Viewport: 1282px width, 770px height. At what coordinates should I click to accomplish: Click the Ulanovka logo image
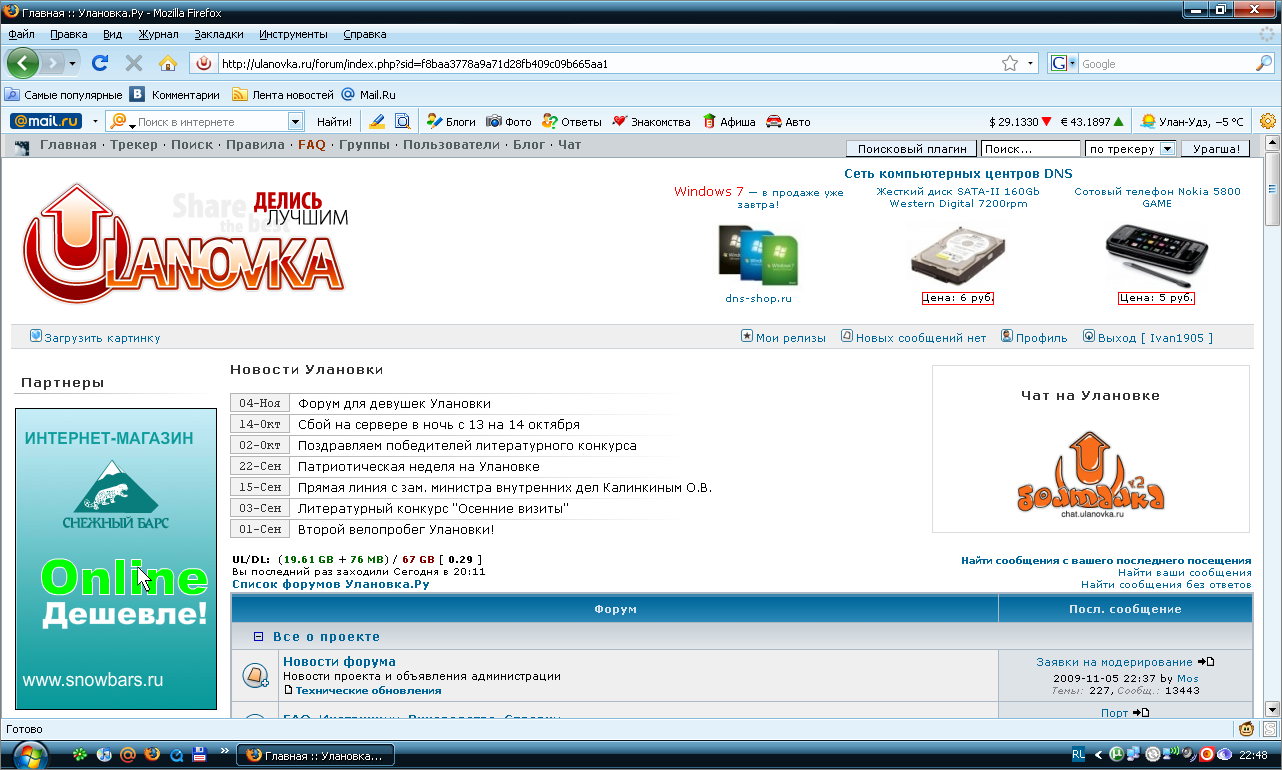(185, 244)
